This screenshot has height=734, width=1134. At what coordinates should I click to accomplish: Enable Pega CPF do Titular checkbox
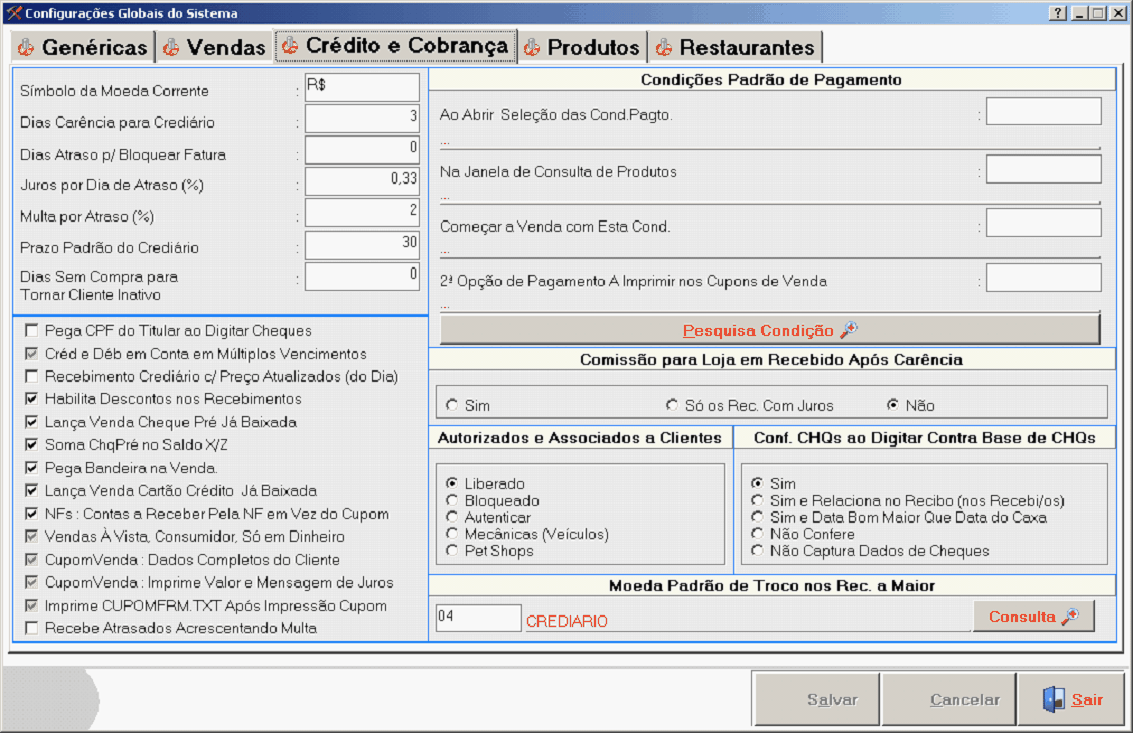[33, 331]
